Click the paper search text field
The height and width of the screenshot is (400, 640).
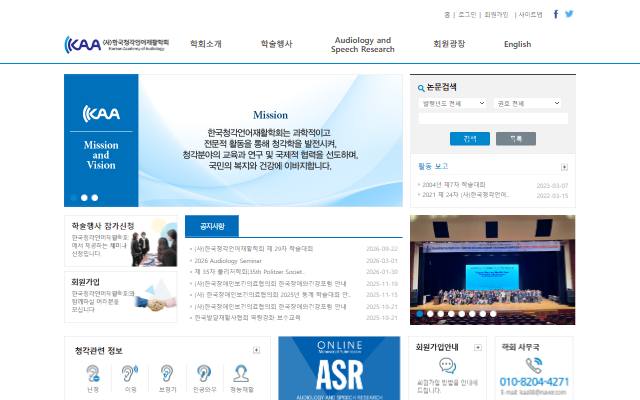tap(493, 118)
